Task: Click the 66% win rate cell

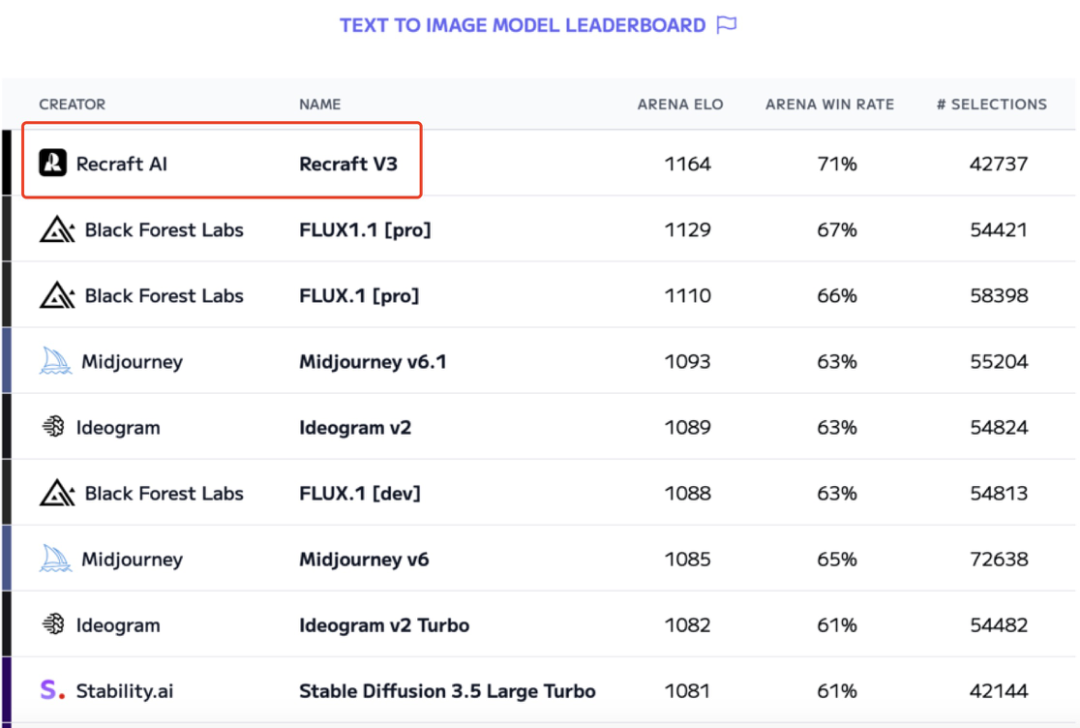Action: (x=837, y=295)
